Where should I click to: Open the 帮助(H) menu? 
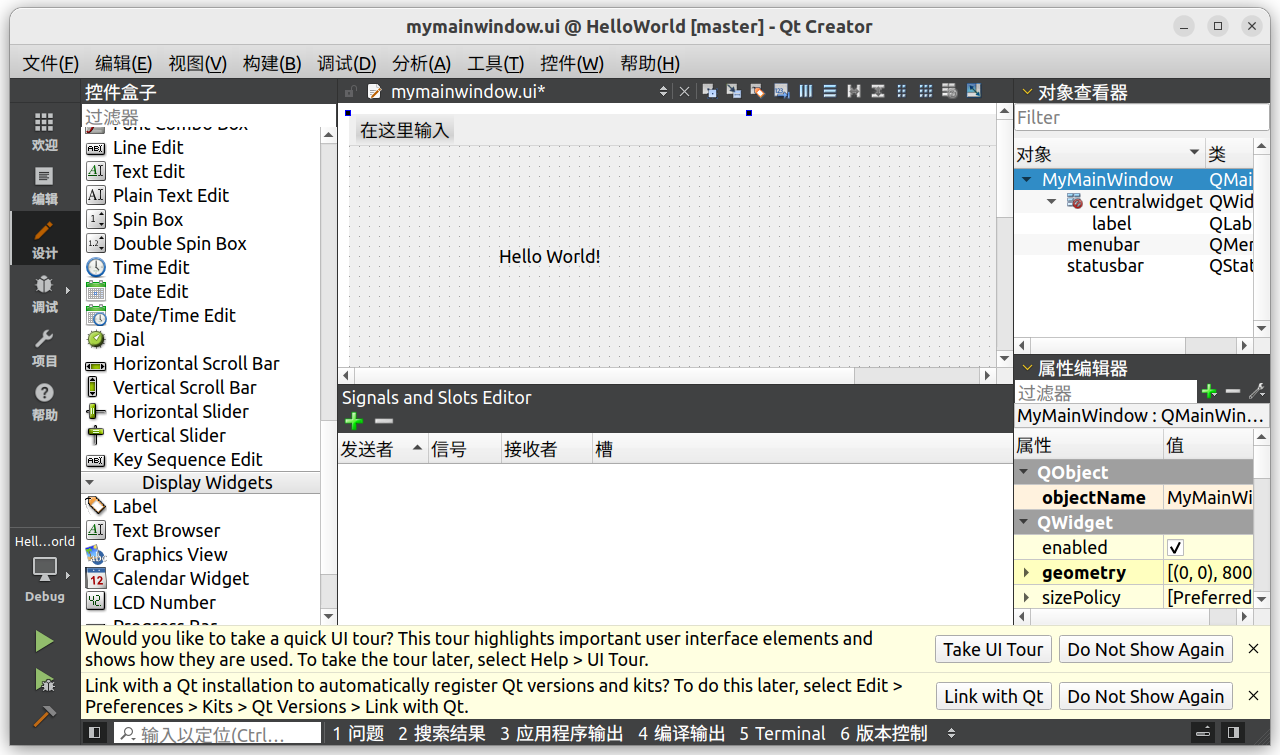(x=650, y=63)
